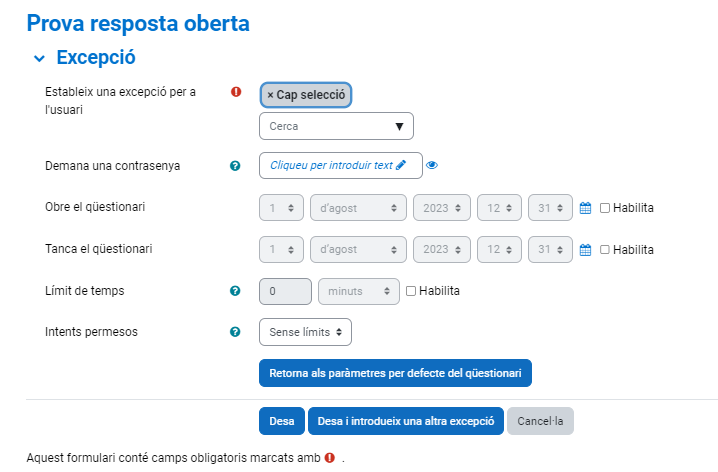The image size is (718, 472).
Task: Click the Cancel·la button
Action: point(540,422)
